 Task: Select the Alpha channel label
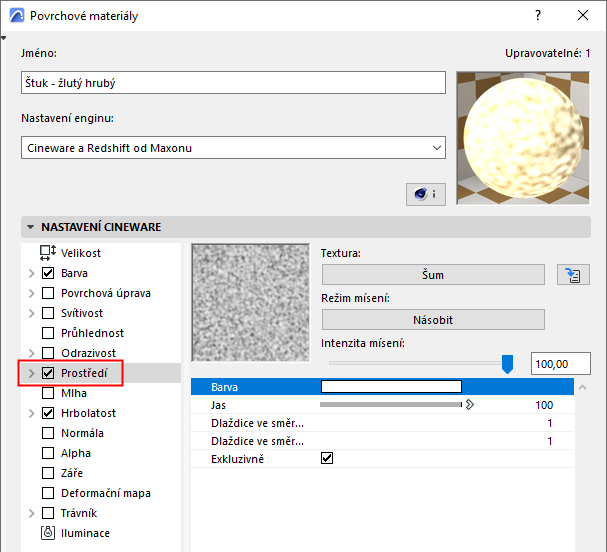[75, 453]
